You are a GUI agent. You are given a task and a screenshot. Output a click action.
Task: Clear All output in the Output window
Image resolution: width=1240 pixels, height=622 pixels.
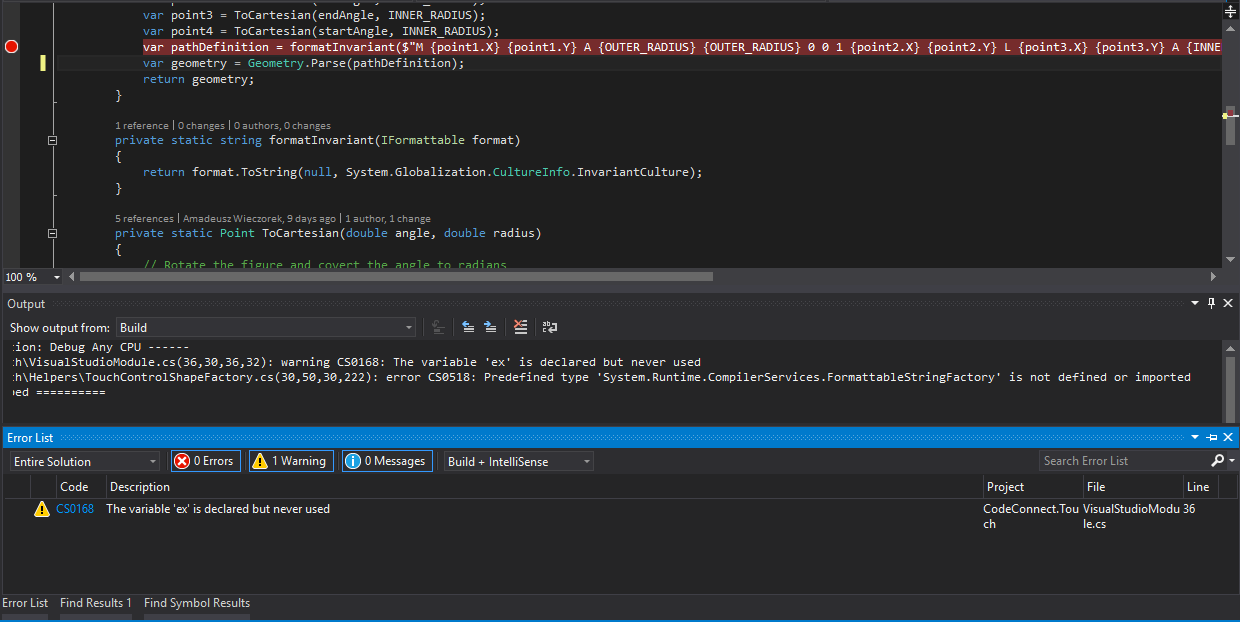(x=519, y=327)
